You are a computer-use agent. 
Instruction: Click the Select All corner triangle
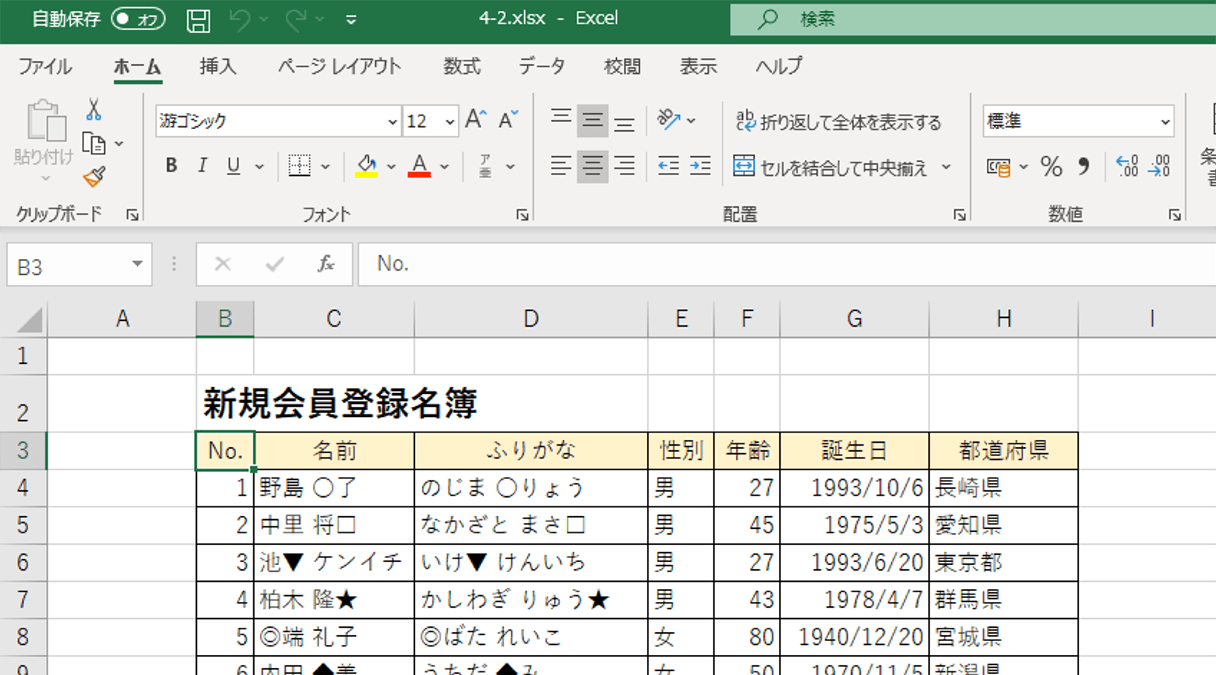(30, 320)
